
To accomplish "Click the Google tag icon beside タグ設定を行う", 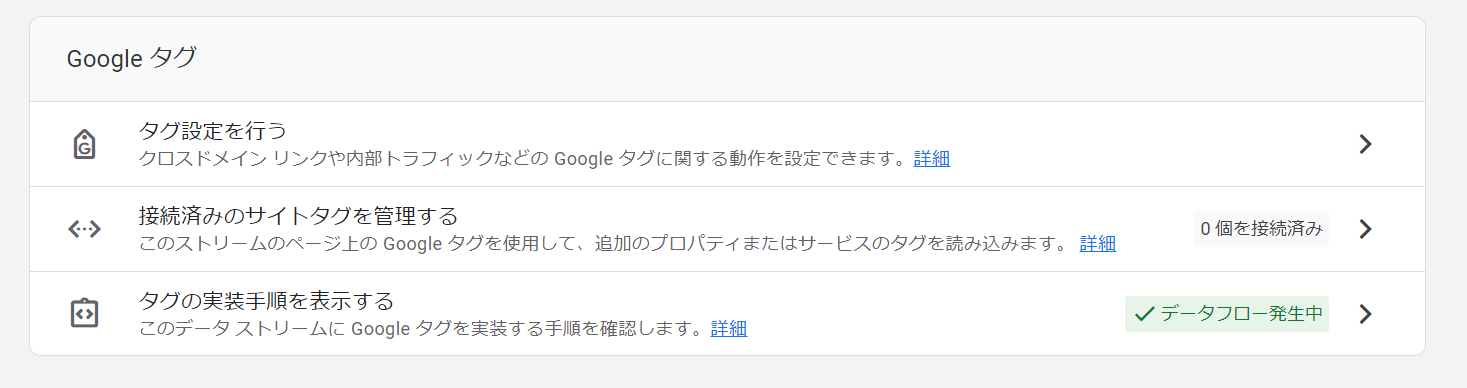I will (x=84, y=144).
